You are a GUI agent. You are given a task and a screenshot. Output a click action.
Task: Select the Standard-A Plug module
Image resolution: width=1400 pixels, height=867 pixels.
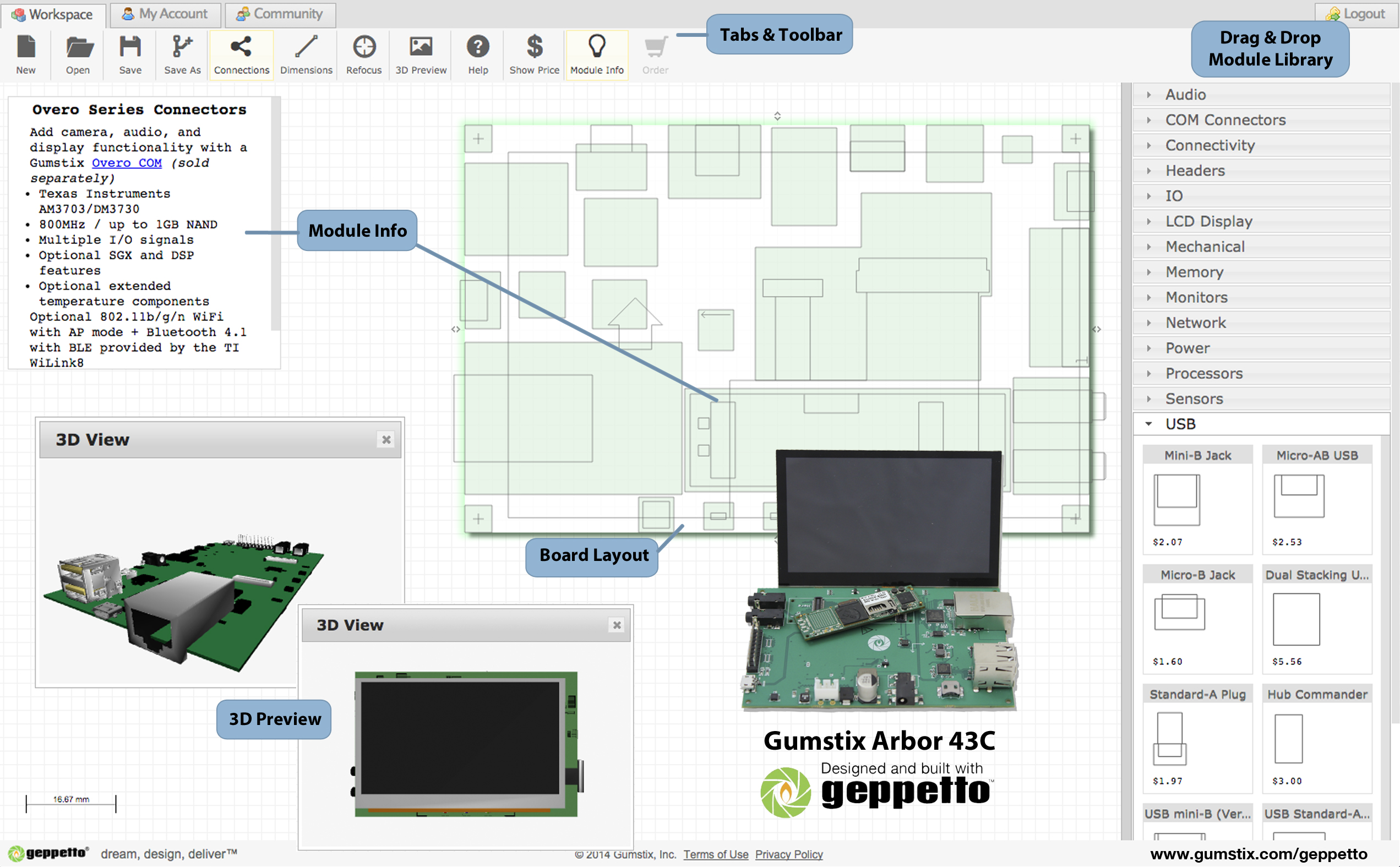click(x=1197, y=739)
